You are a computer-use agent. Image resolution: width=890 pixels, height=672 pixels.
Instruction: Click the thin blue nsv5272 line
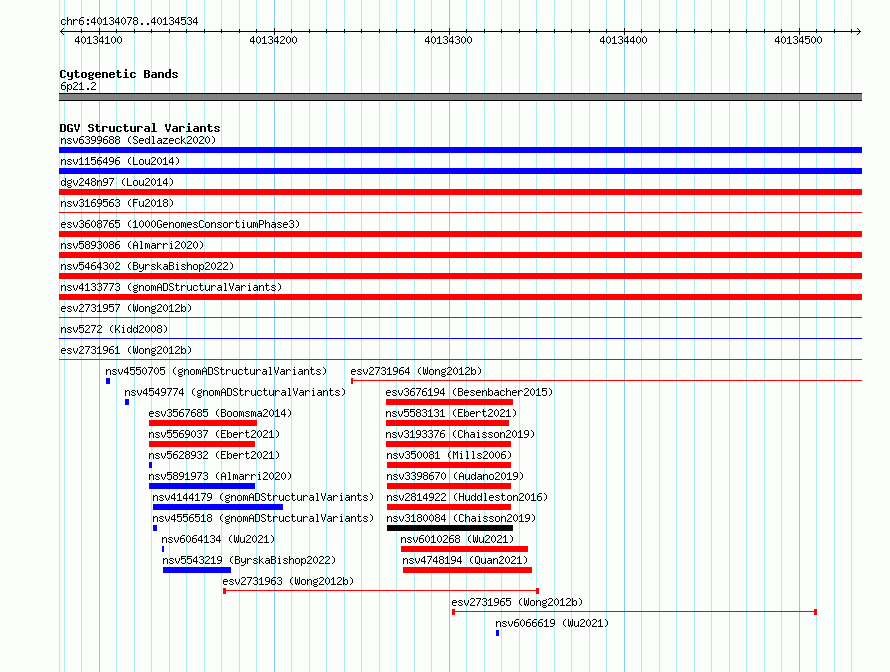coord(460,338)
